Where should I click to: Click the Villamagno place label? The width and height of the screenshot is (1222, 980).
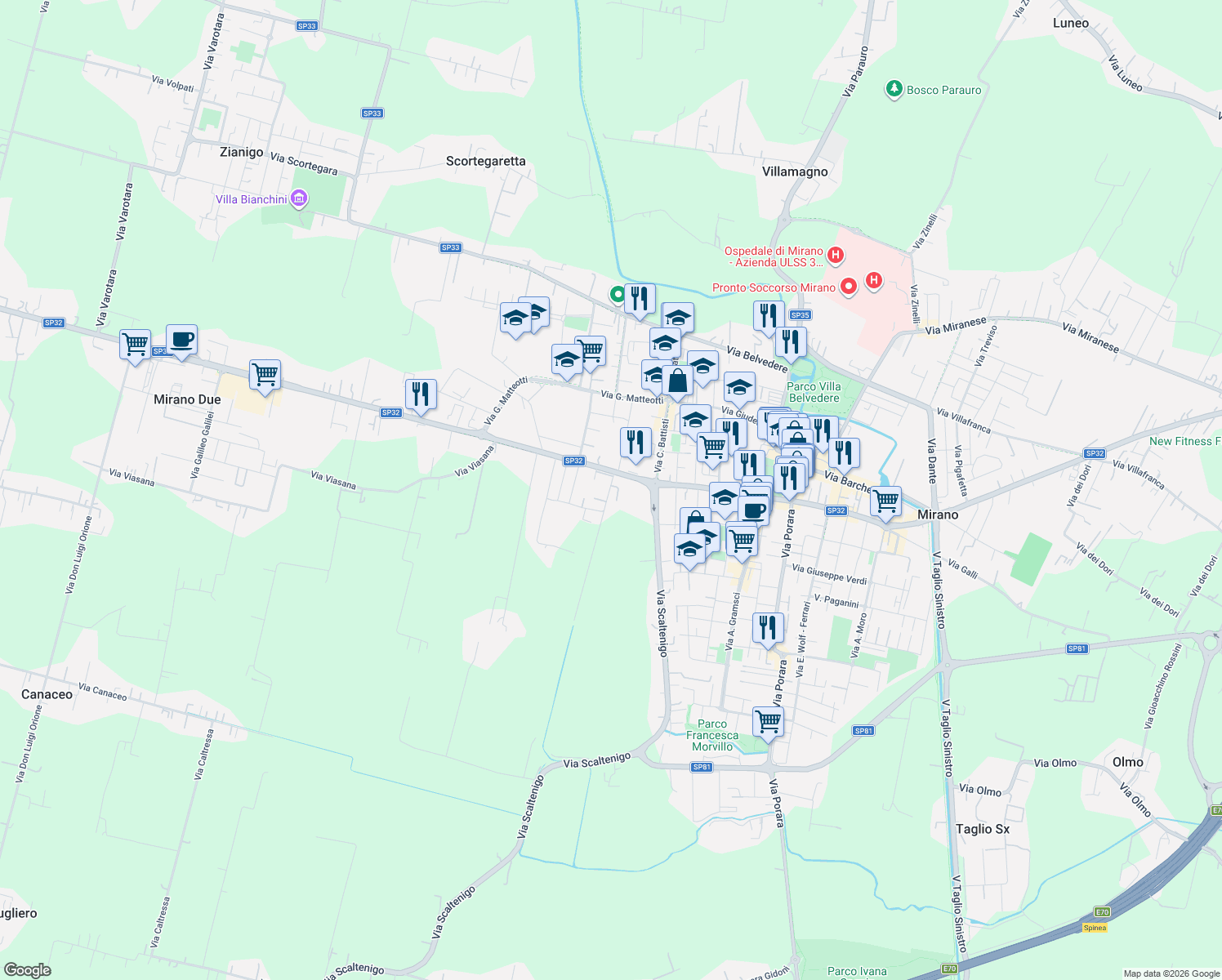pyautogui.click(x=795, y=171)
